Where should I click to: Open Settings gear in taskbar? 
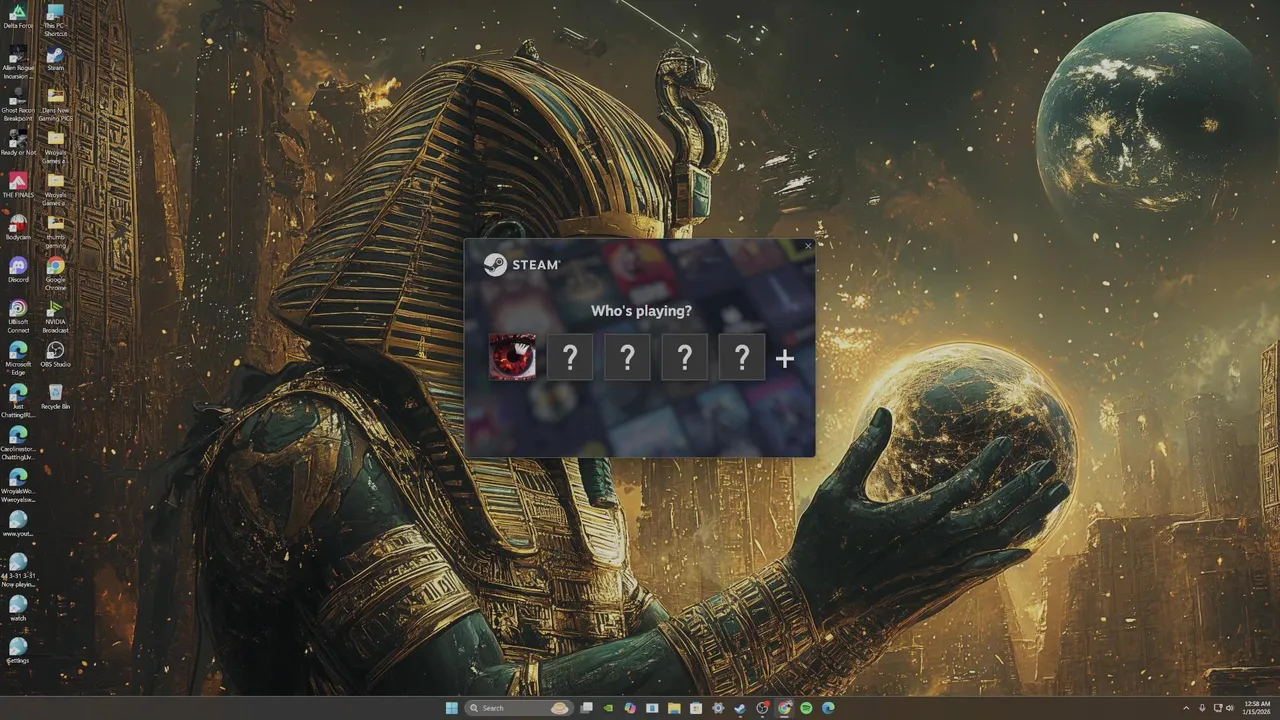coord(718,708)
